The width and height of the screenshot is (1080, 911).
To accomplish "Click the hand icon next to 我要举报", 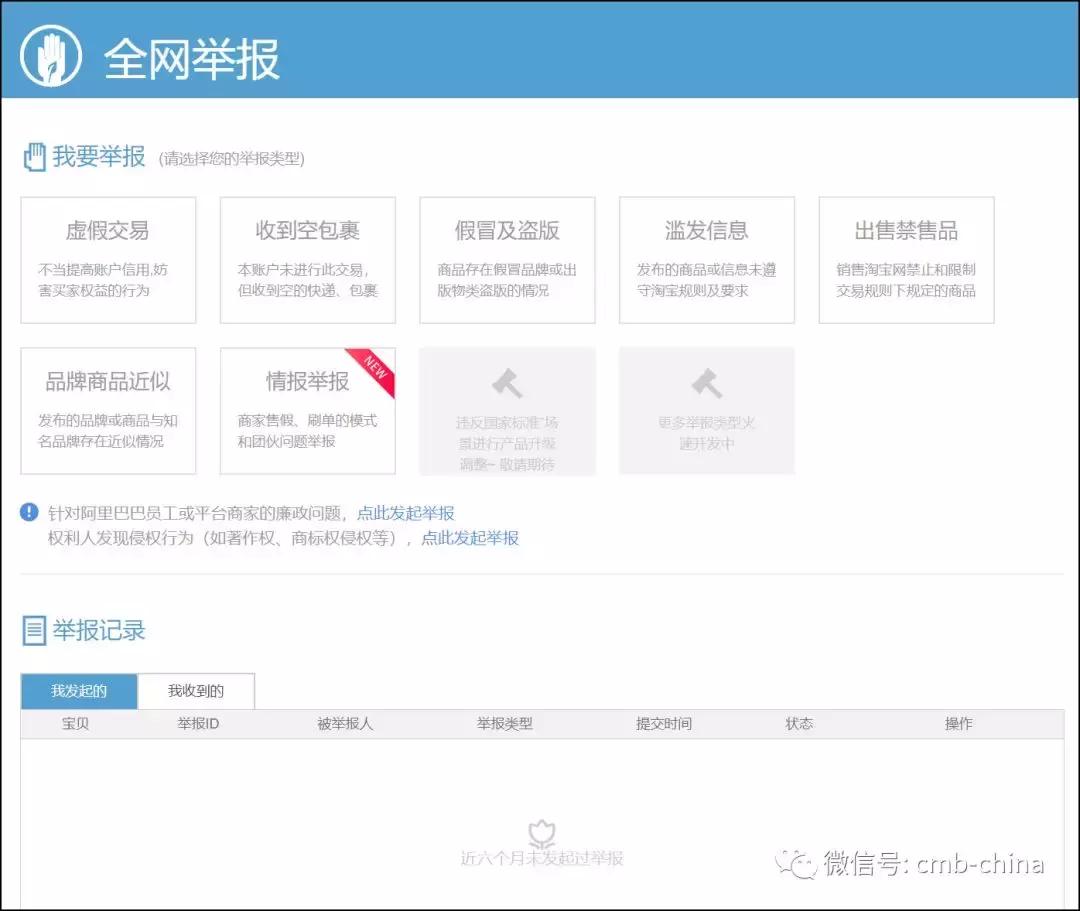I will (x=35, y=155).
